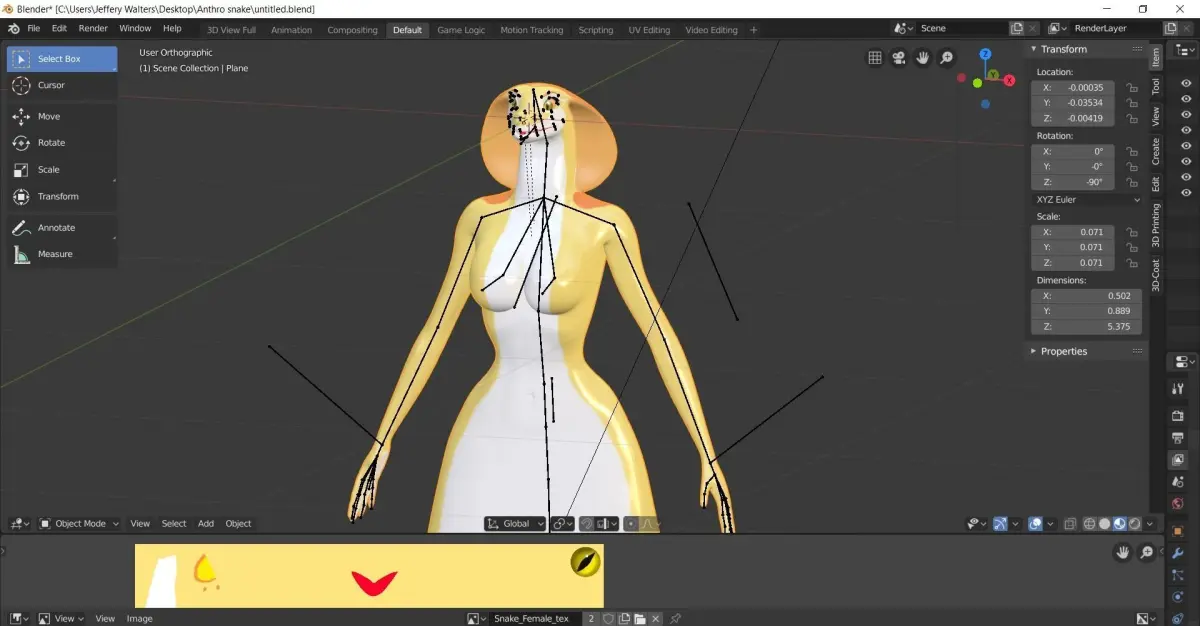Toggle viewport gizmos button
The width and height of the screenshot is (1200, 626).
pyautogui.click(x=1001, y=524)
